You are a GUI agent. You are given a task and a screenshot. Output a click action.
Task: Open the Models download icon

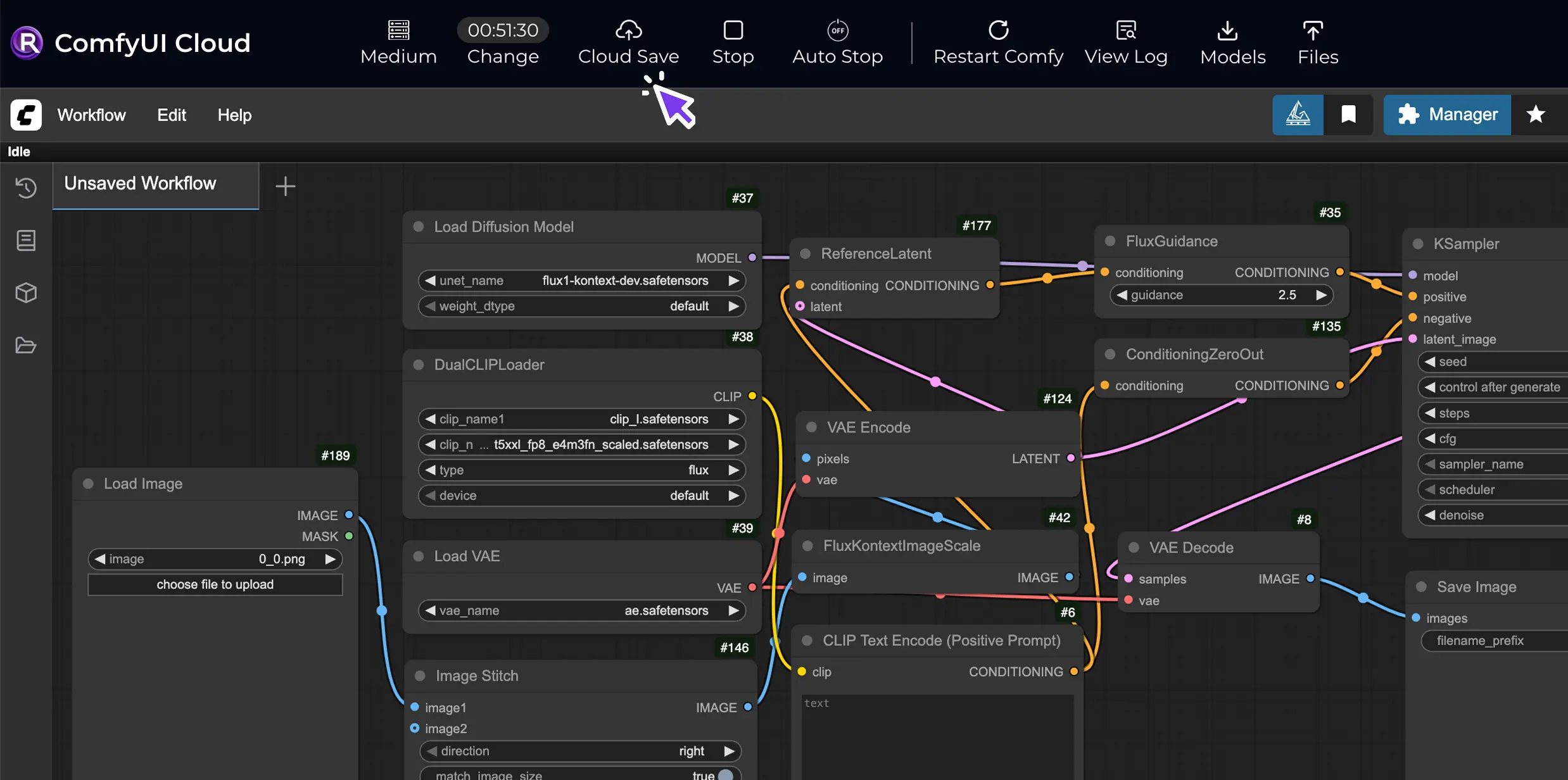pyautogui.click(x=1227, y=30)
